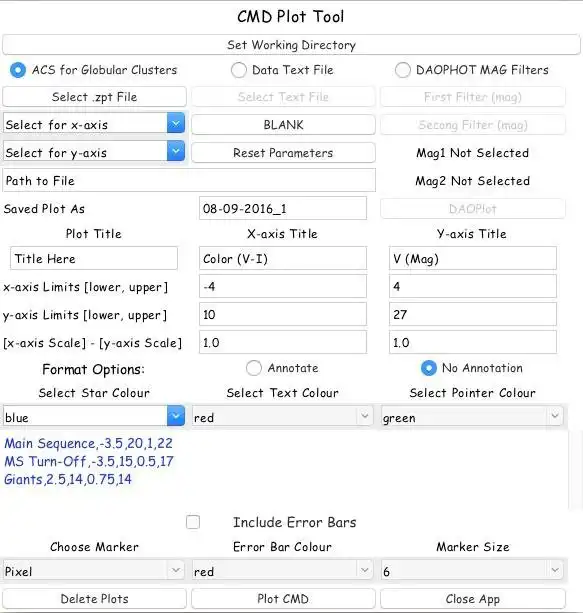583x613 pixels.
Task: Click the x-axis lower limit field -4
Action: [x=283, y=286]
